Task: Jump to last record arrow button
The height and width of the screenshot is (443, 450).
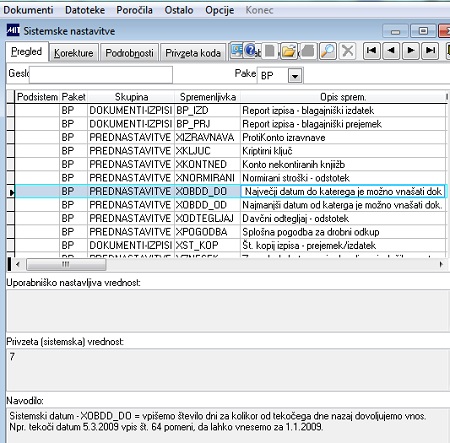Action: (x=430, y=51)
